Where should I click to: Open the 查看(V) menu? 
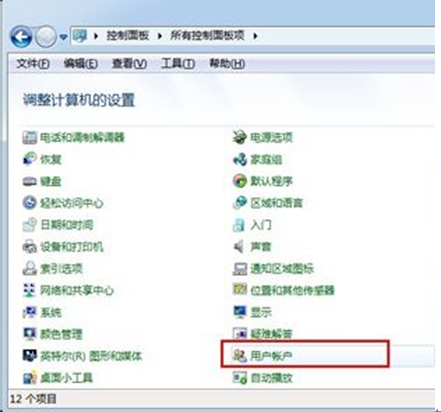coord(129,63)
